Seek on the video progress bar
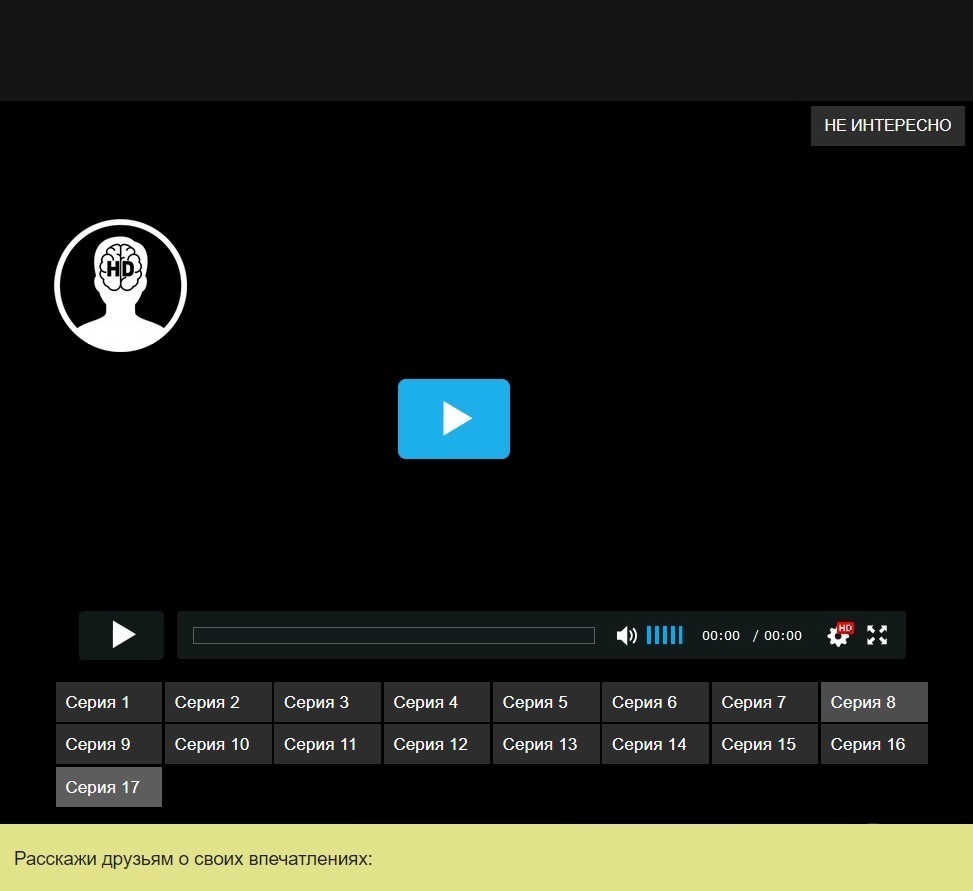This screenshot has height=891, width=973. (x=393, y=636)
